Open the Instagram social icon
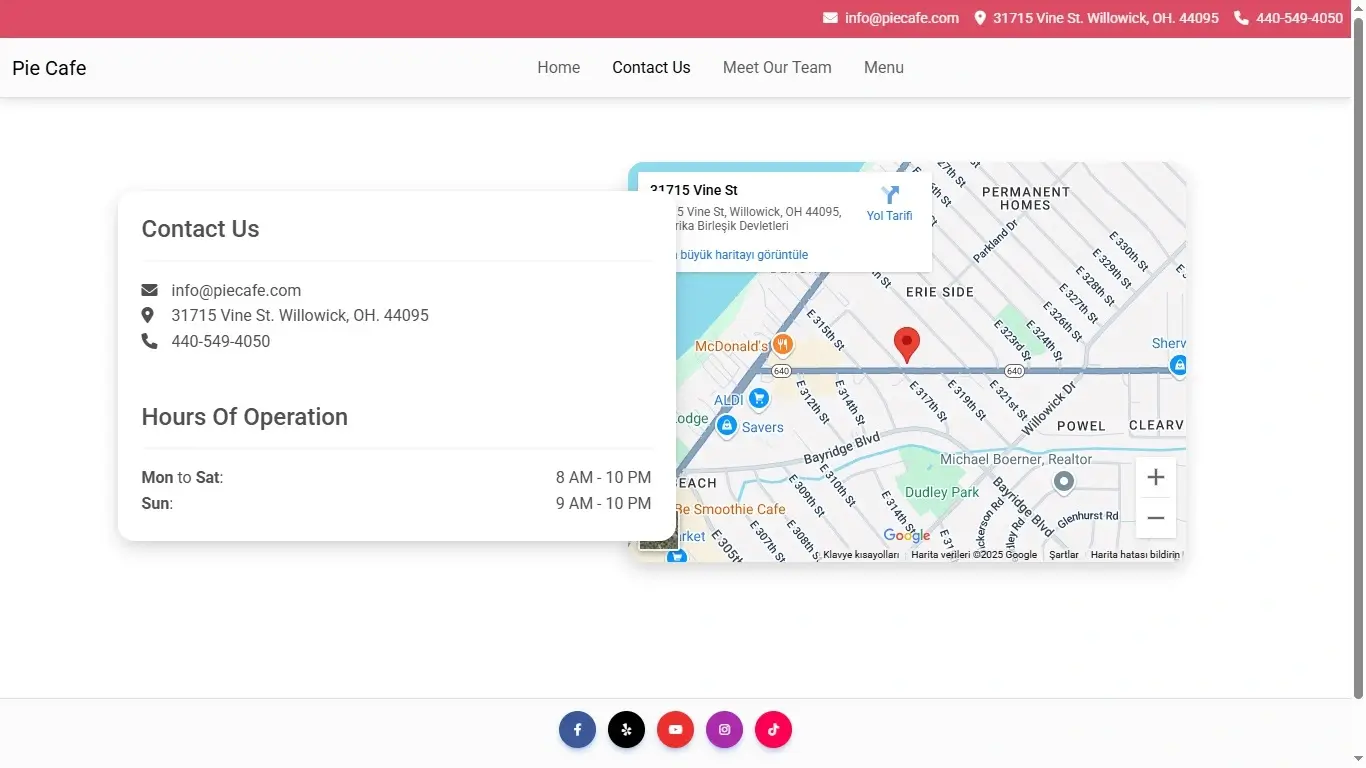This screenshot has width=1366, height=768. point(724,729)
